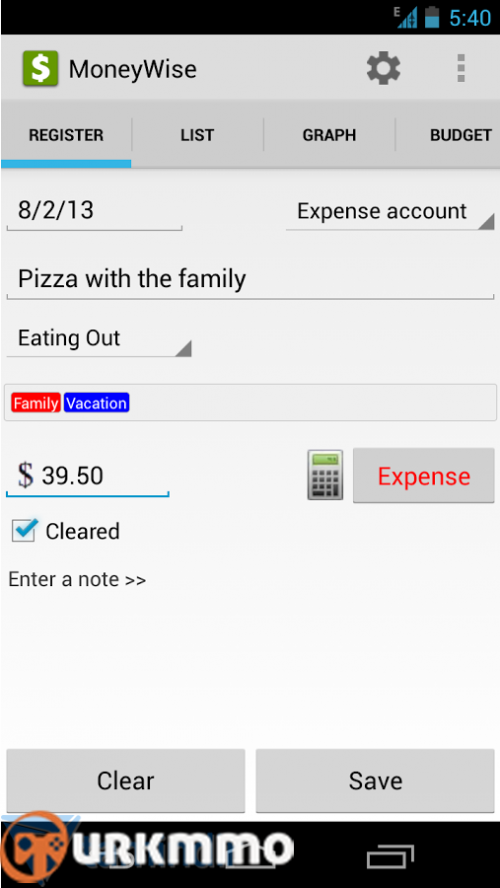Uncheck the Cleared checkbox
The height and width of the screenshot is (888, 500).
(24, 530)
